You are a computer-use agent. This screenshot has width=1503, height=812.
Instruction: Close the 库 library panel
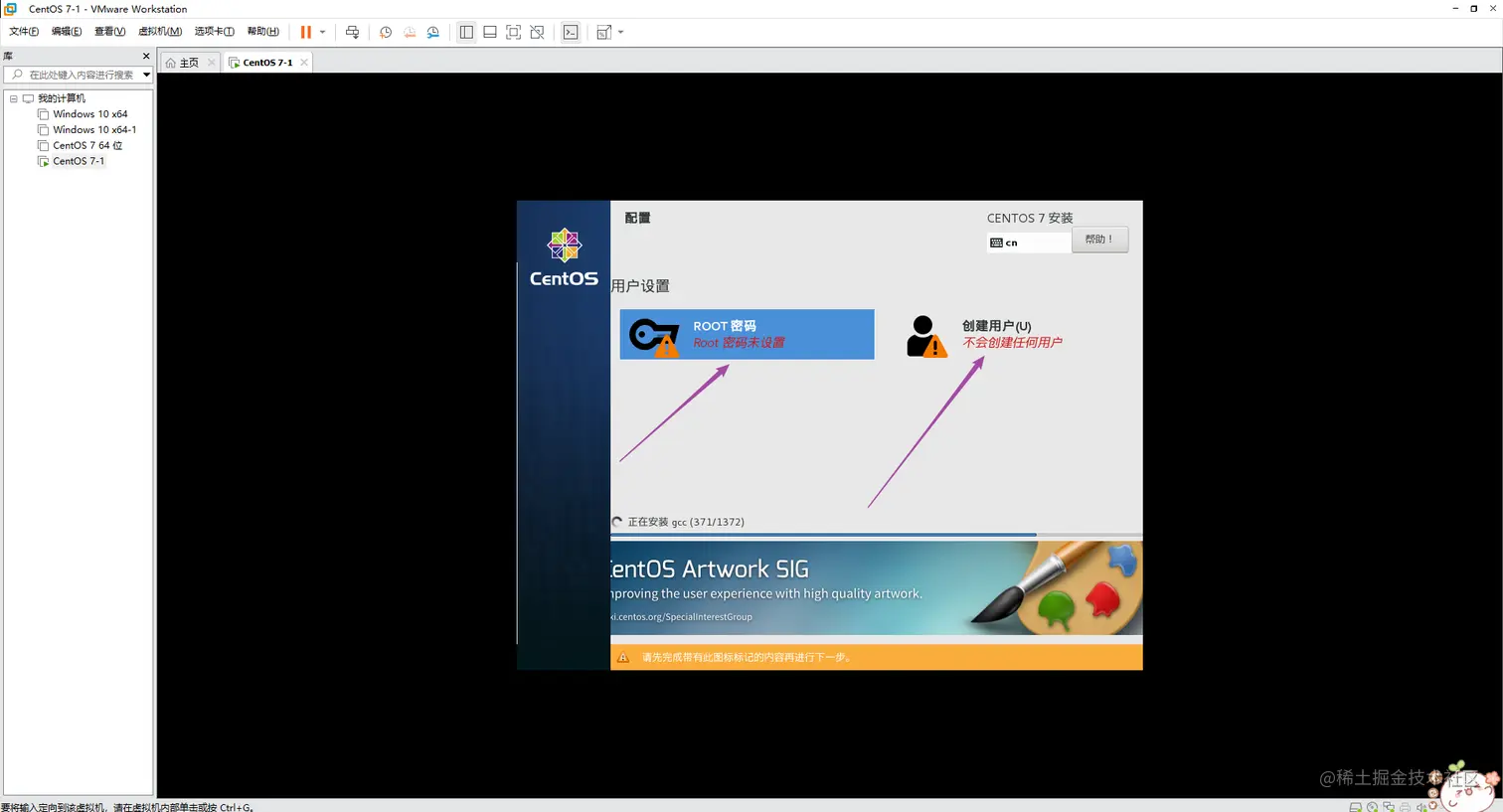tap(146, 57)
